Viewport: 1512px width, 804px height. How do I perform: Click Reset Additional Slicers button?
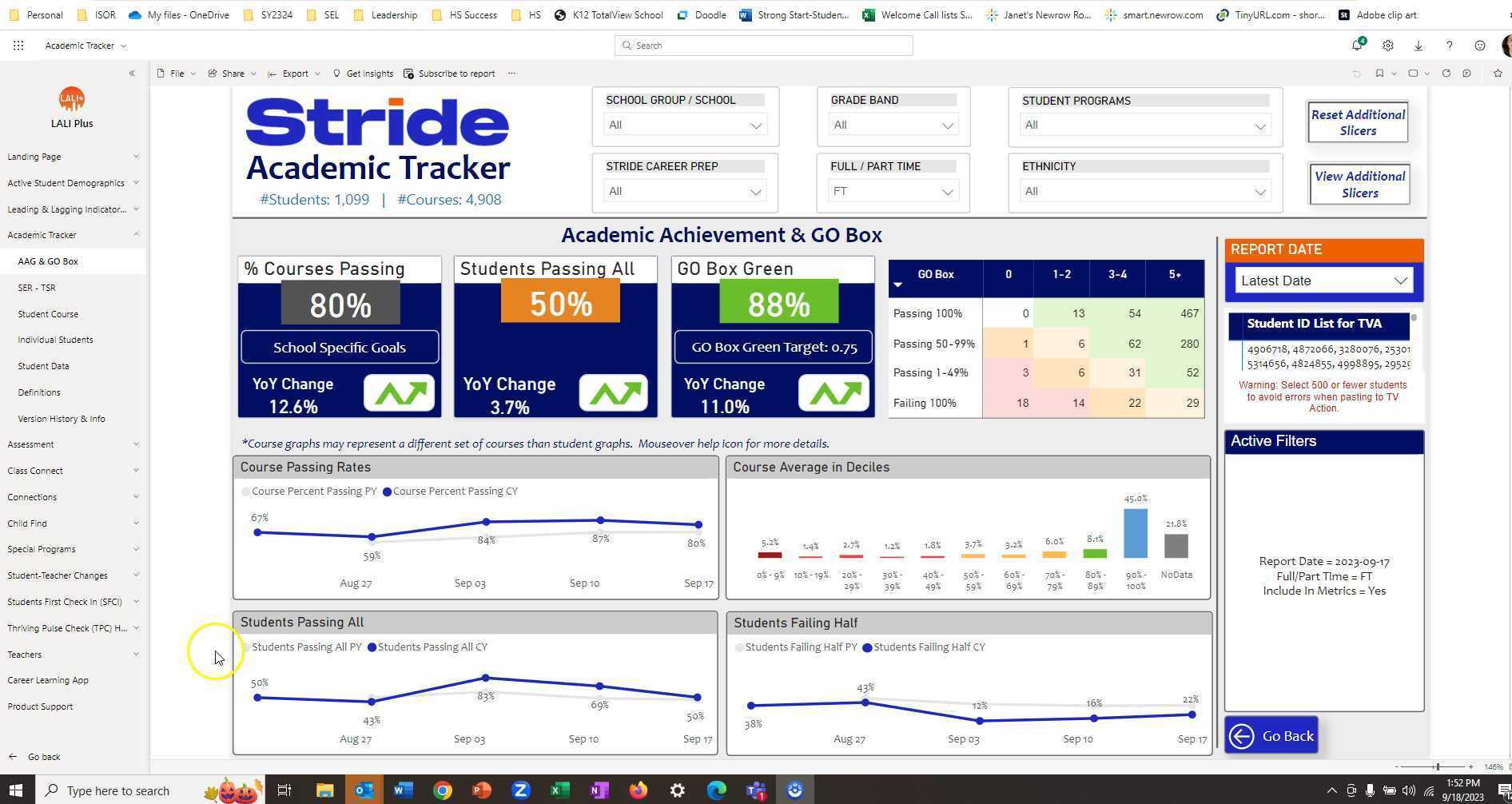pyautogui.click(x=1358, y=122)
